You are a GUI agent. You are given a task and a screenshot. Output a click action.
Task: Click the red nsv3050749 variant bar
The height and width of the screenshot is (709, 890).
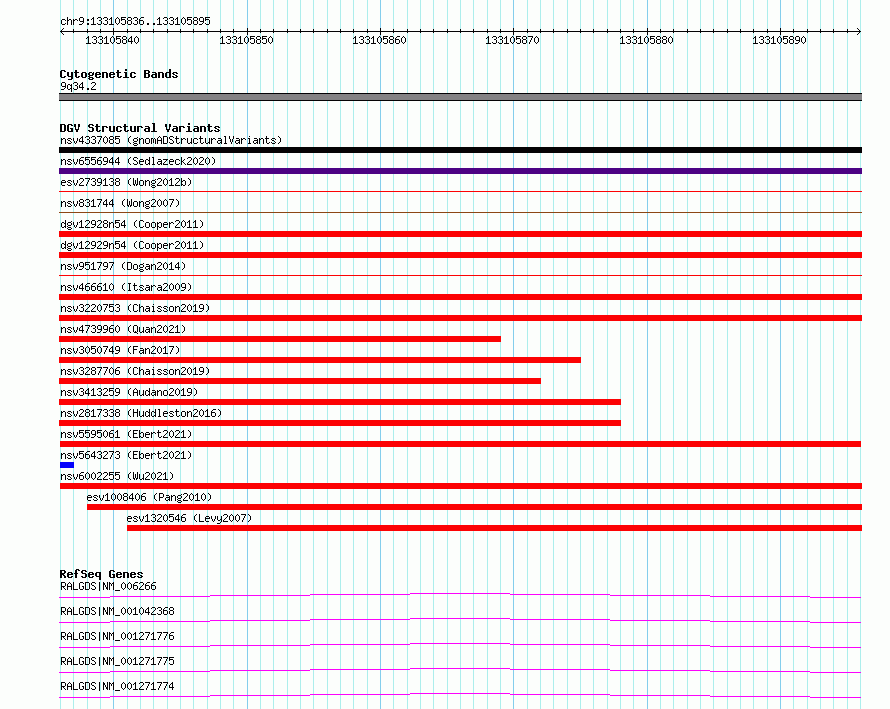[320, 360]
